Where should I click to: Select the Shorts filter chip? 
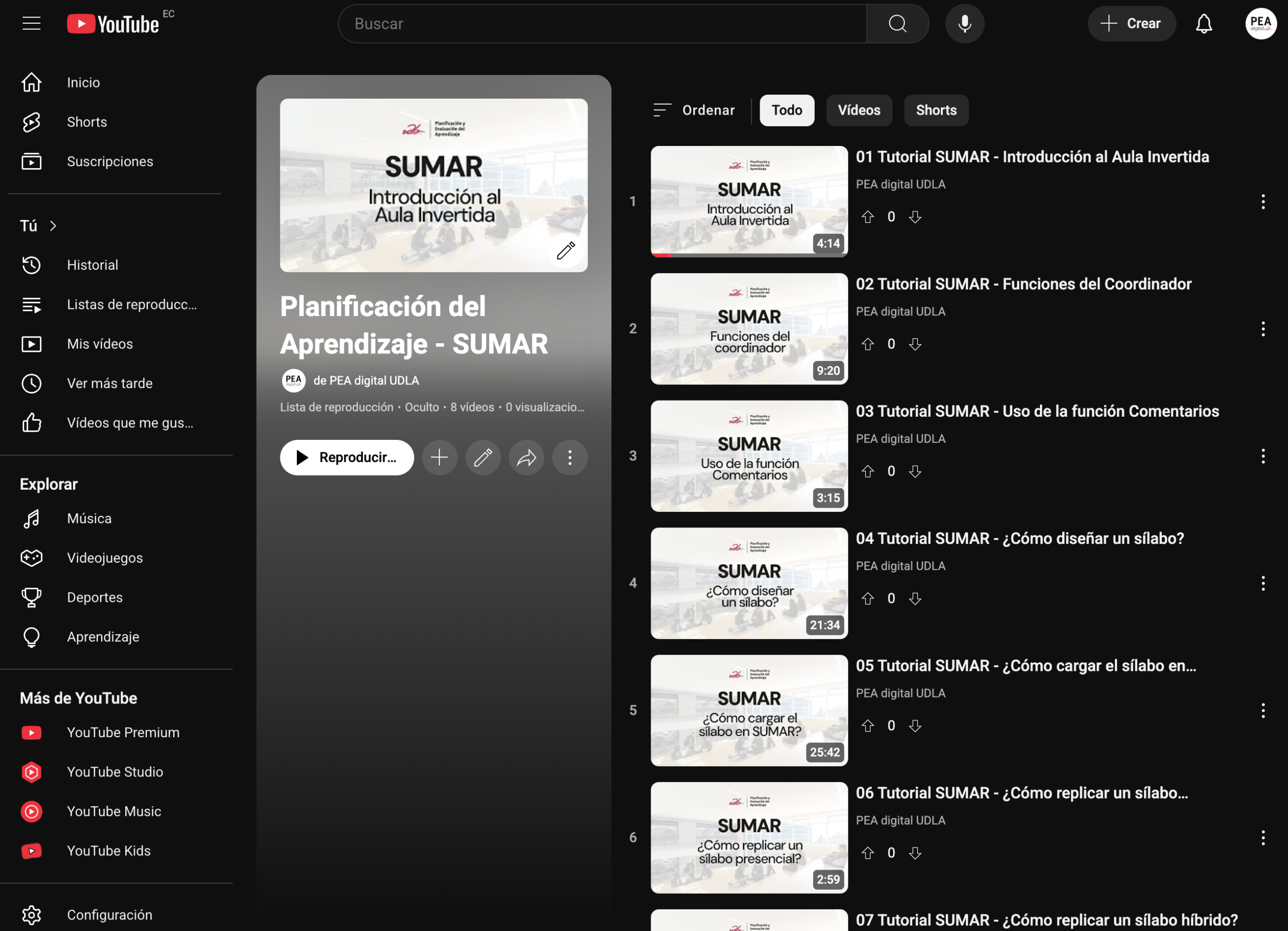[936, 110]
